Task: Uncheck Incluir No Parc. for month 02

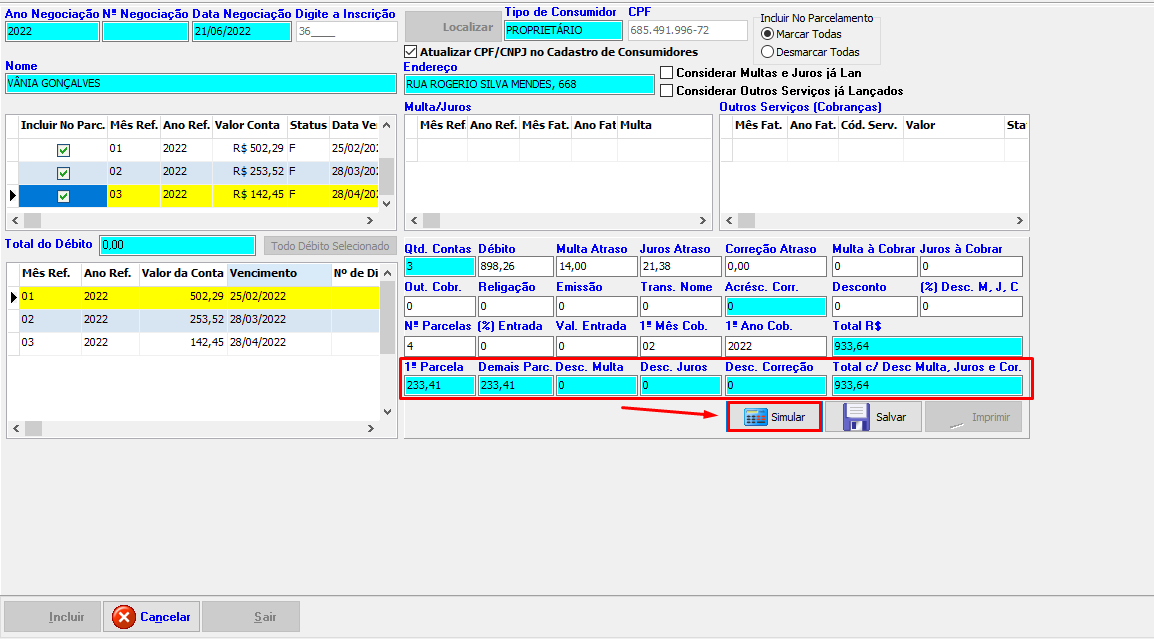Action: [63, 172]
